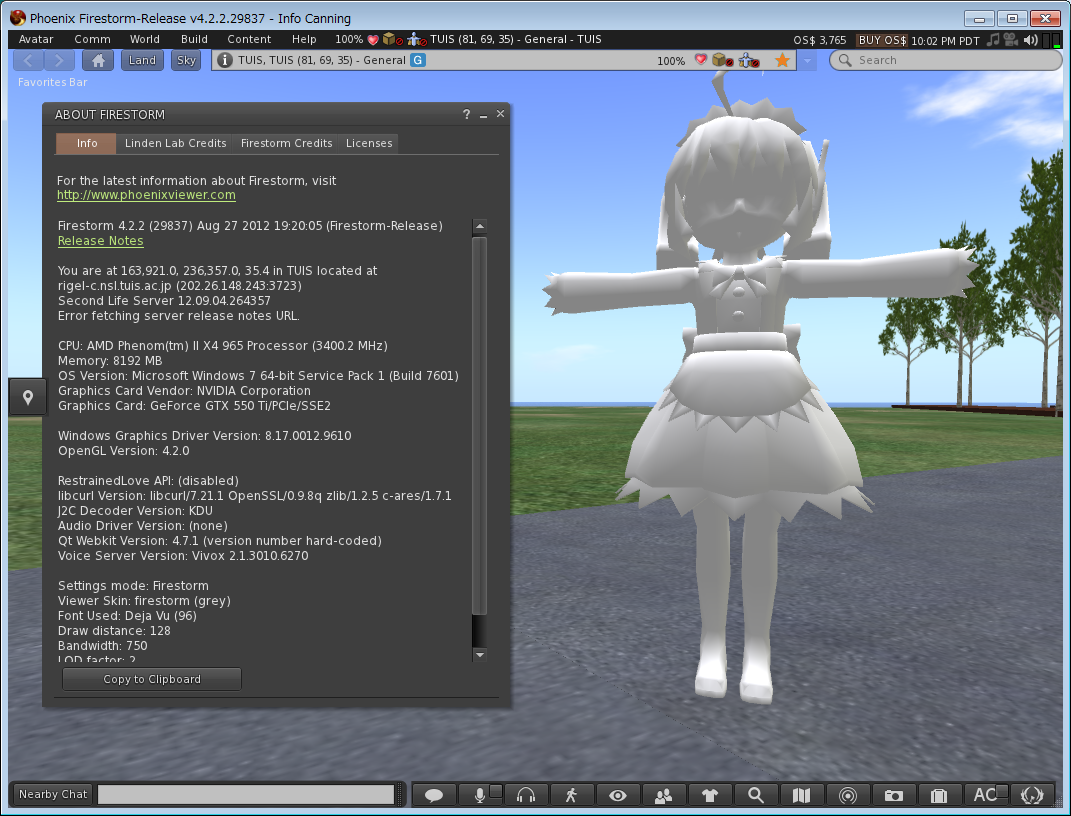1071x816 pixels.
Task: Open the radar mini-map icon
Action: click(848, 795)
